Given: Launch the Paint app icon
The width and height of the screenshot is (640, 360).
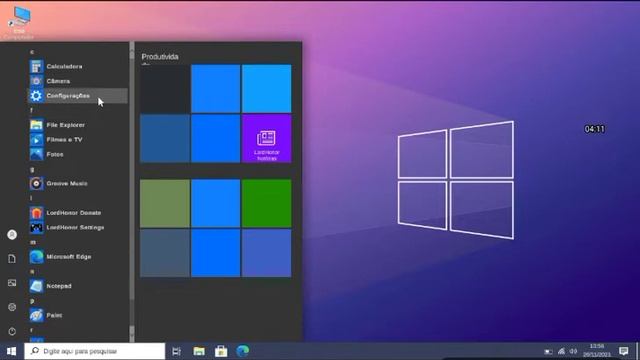Looking at the screenshot, I should tap(36, 315).
